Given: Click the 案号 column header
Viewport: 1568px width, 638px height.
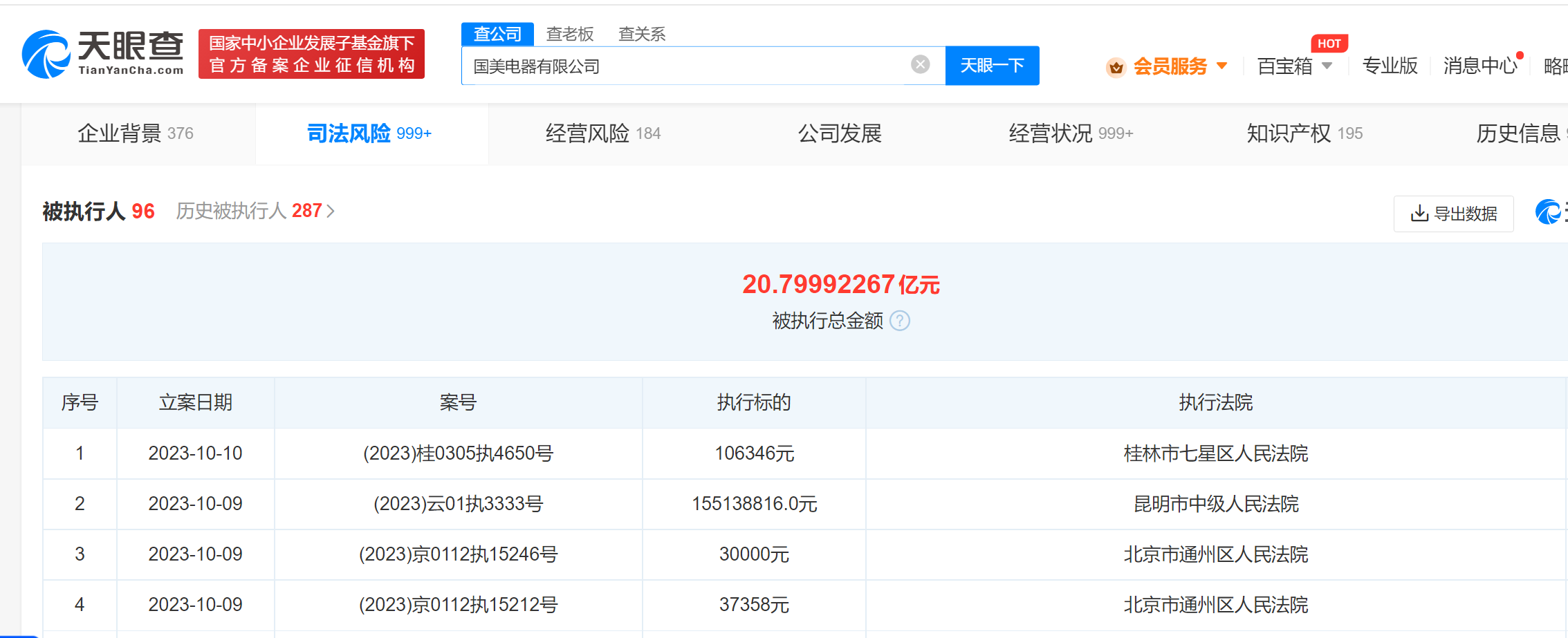Looking at the screenshot, I should point(458,402).
